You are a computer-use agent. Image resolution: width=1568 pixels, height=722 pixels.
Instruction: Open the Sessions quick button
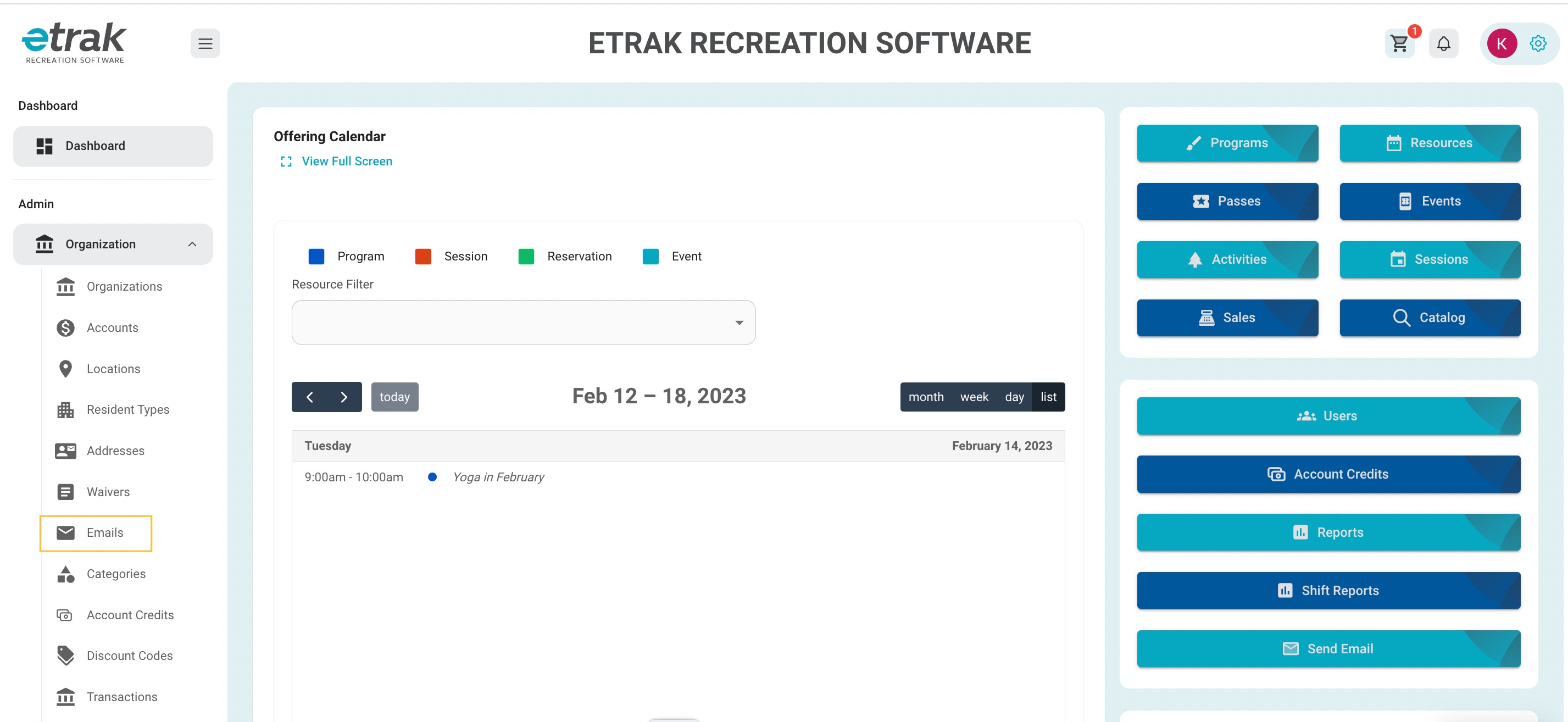(1430, 260)
